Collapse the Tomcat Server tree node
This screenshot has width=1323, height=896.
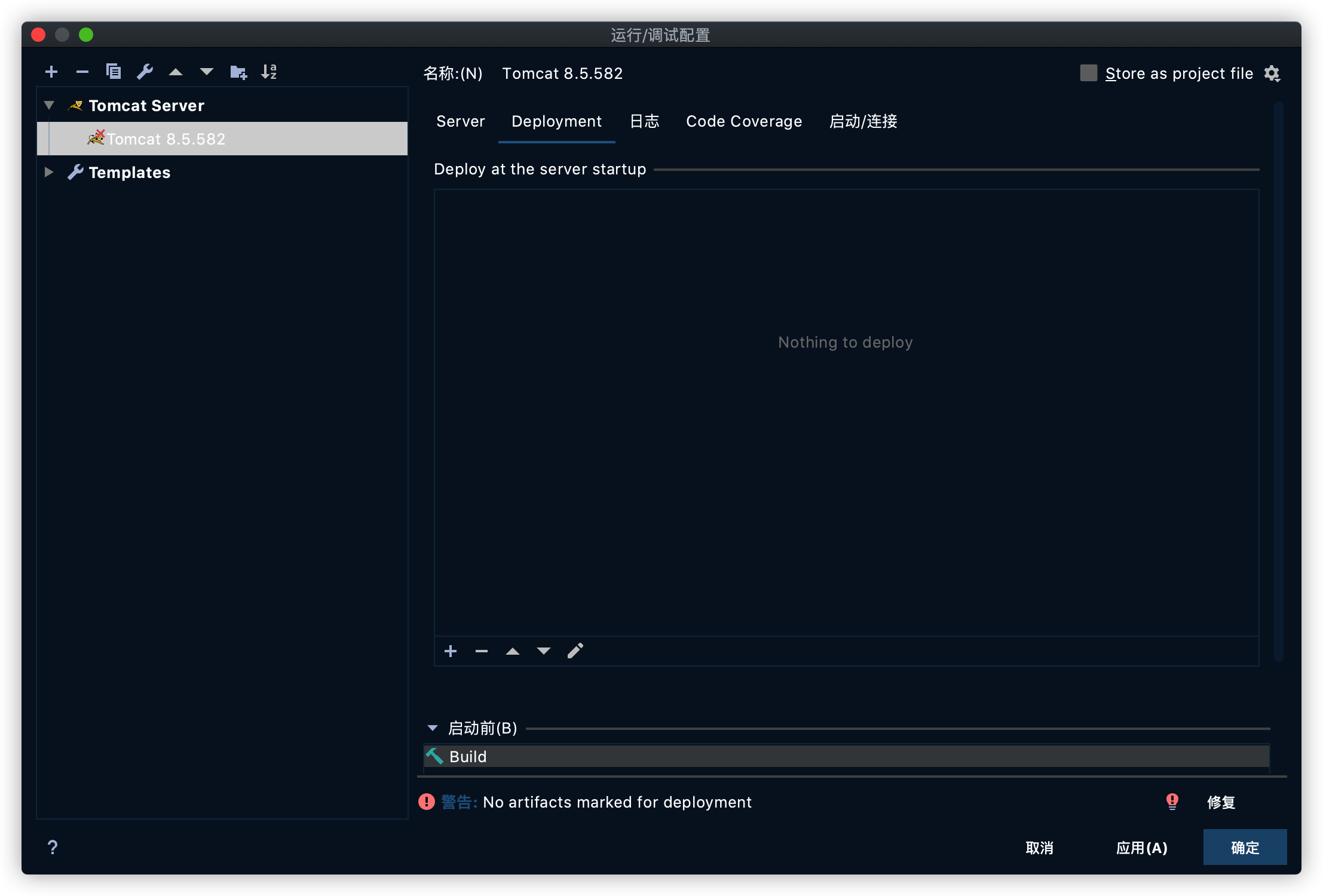coord(50,106)
